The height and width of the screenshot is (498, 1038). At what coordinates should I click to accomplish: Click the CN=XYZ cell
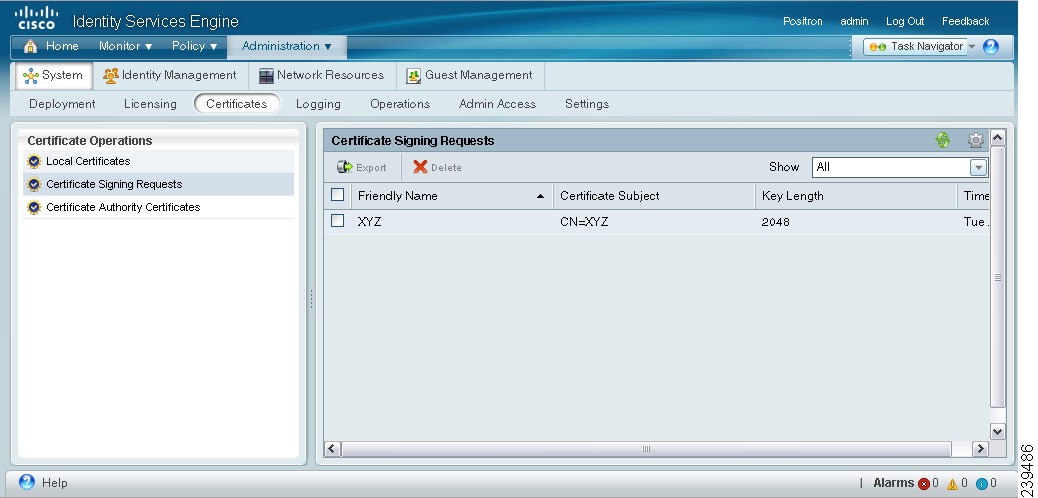584,222
